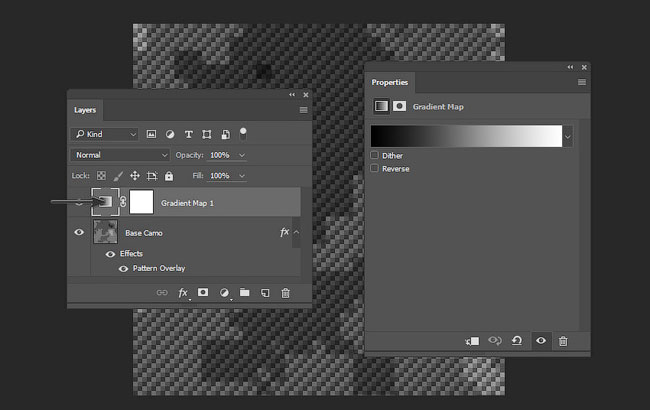Click the mask link icon on Gradient Map 1
Viewport: 650px width, 410px height.
coord(123,202)
